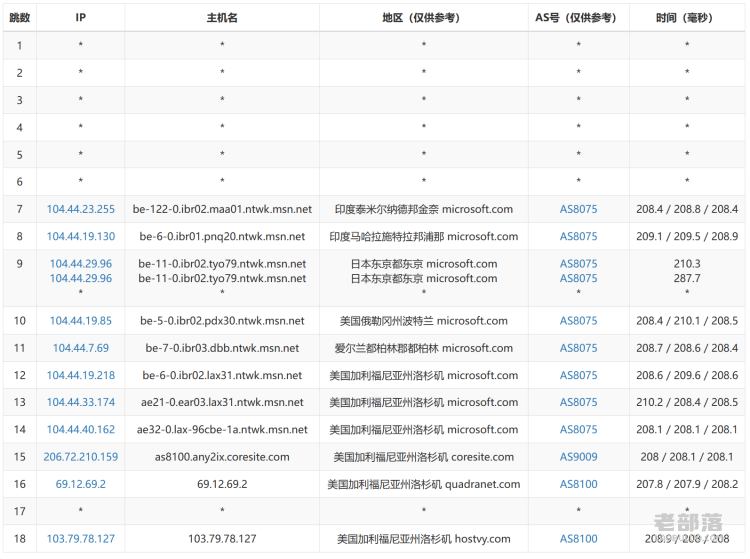The height and width of the screenshot is (559, 750).
Task: Open the 104.44.19.85 IP link
Action: coord(81,321)
